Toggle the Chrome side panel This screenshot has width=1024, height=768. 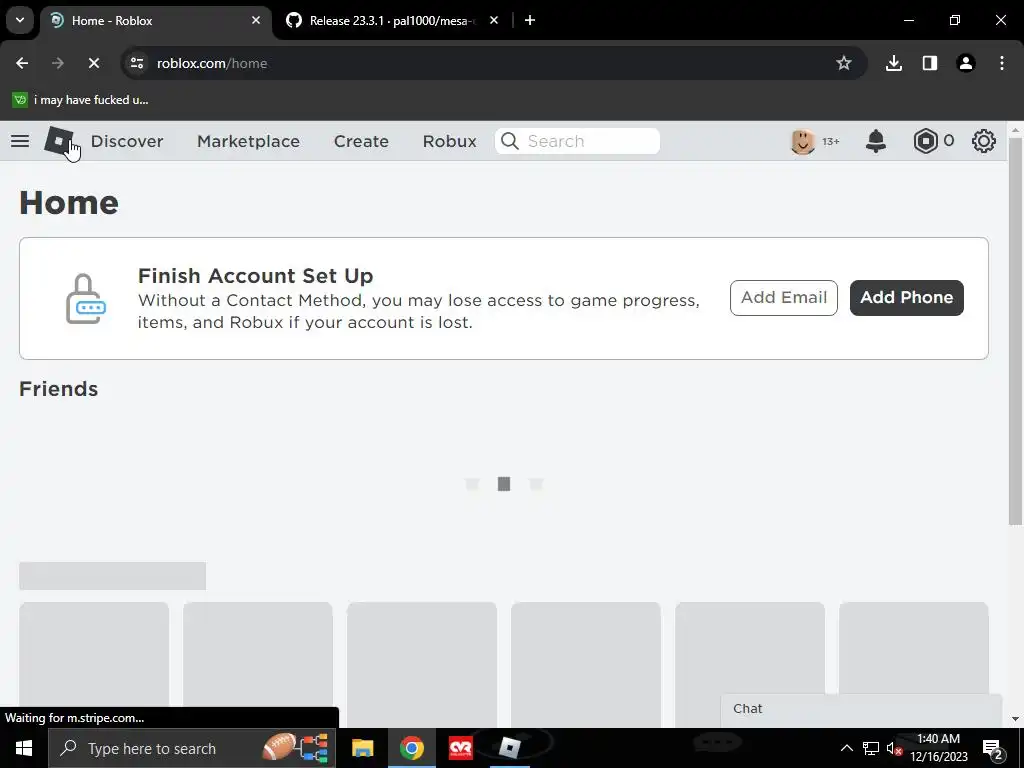930,63
